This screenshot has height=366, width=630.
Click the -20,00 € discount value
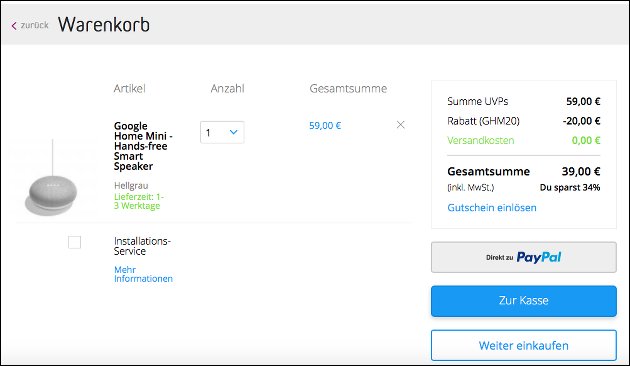581,121
